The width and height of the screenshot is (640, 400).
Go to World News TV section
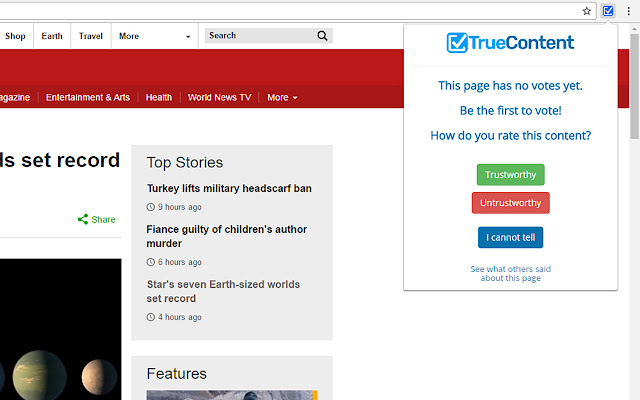(219, 98)
